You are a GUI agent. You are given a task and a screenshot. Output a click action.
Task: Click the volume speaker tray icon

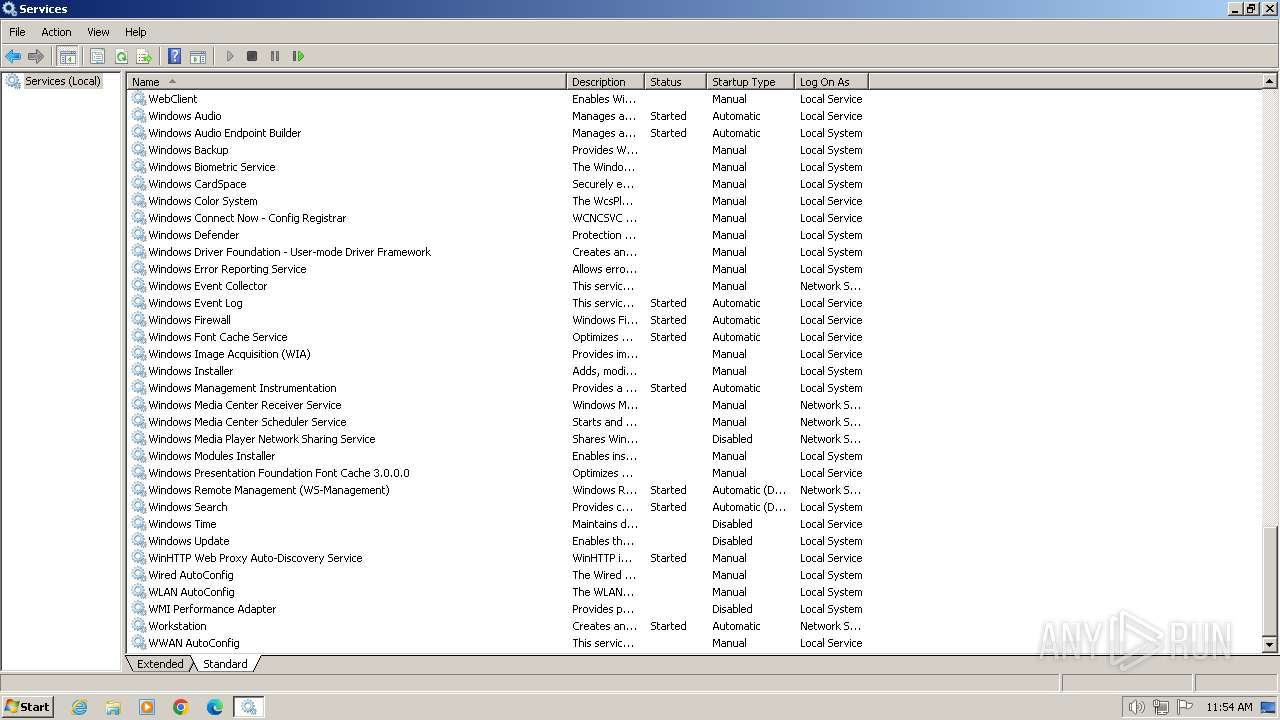(1136, 707)
